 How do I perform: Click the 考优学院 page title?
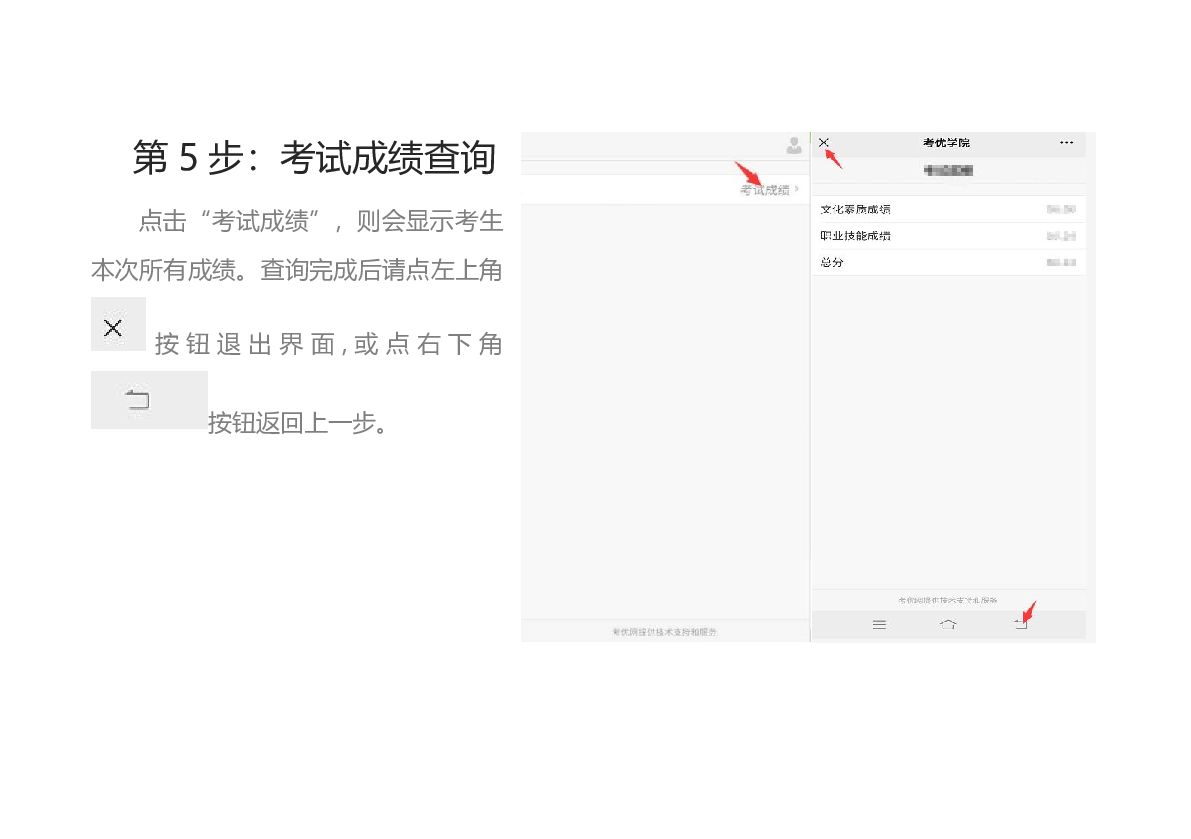click(946, 143)
